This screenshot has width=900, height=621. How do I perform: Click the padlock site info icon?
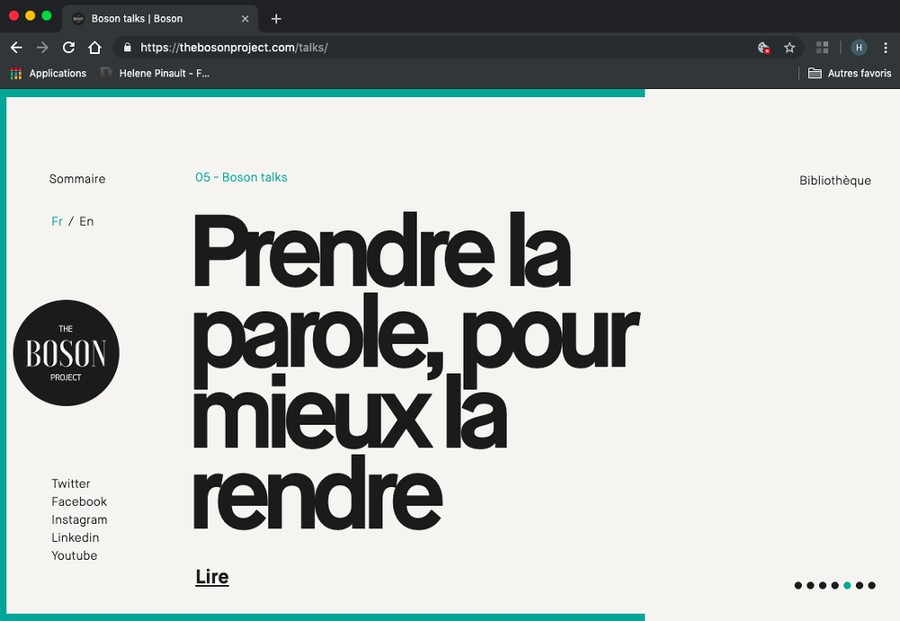[x=127, y=47]
